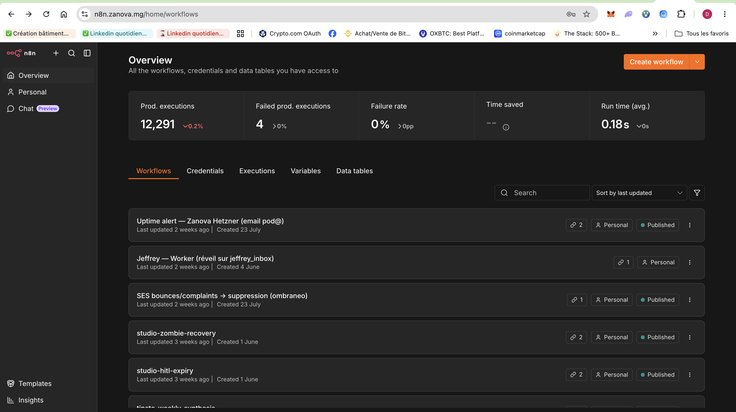Open the Prod. executions stat card

tap(186, 115)
